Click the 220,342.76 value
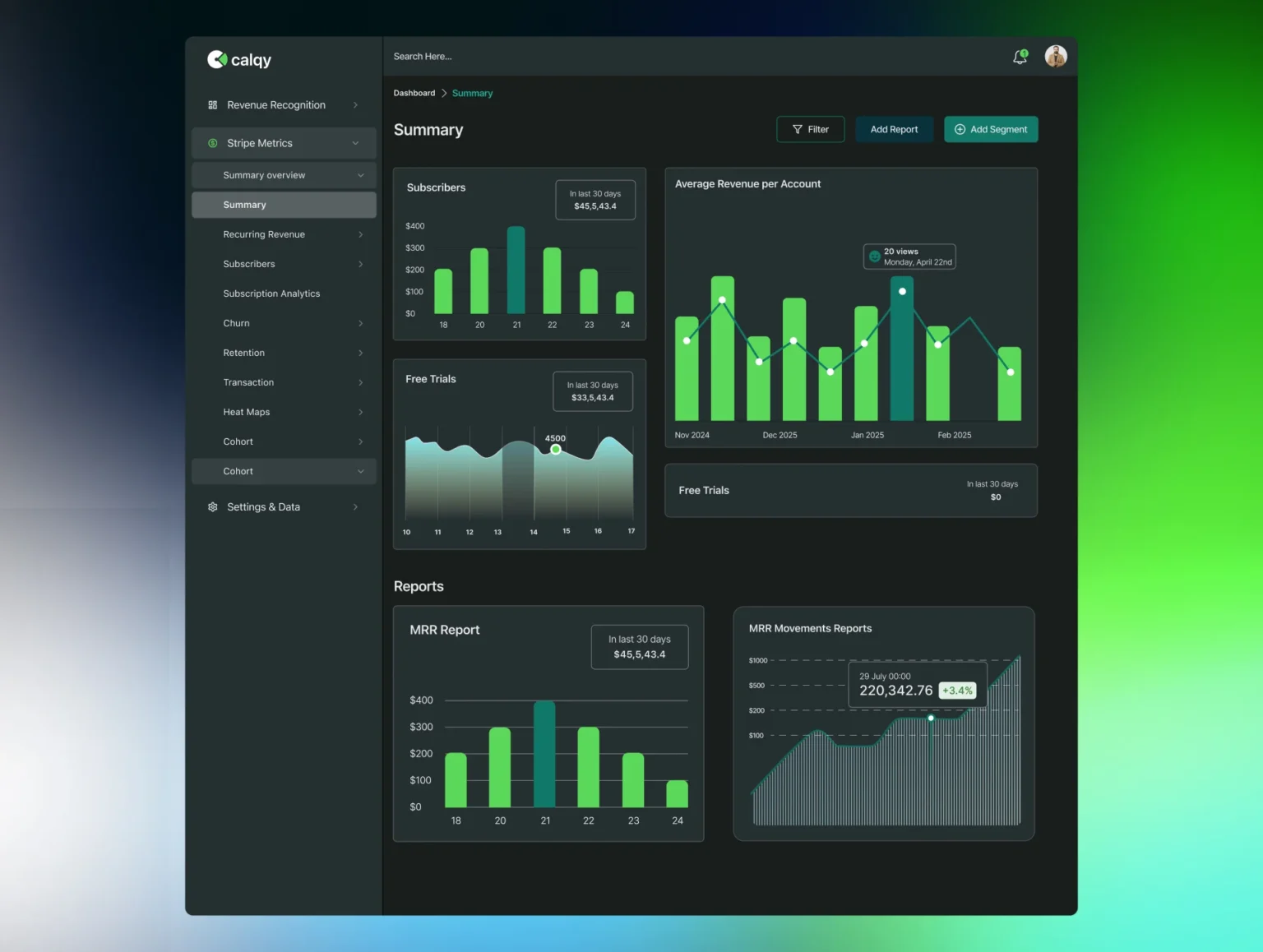The width and height of the screenshot is (1263, 952). coord(896,691)
